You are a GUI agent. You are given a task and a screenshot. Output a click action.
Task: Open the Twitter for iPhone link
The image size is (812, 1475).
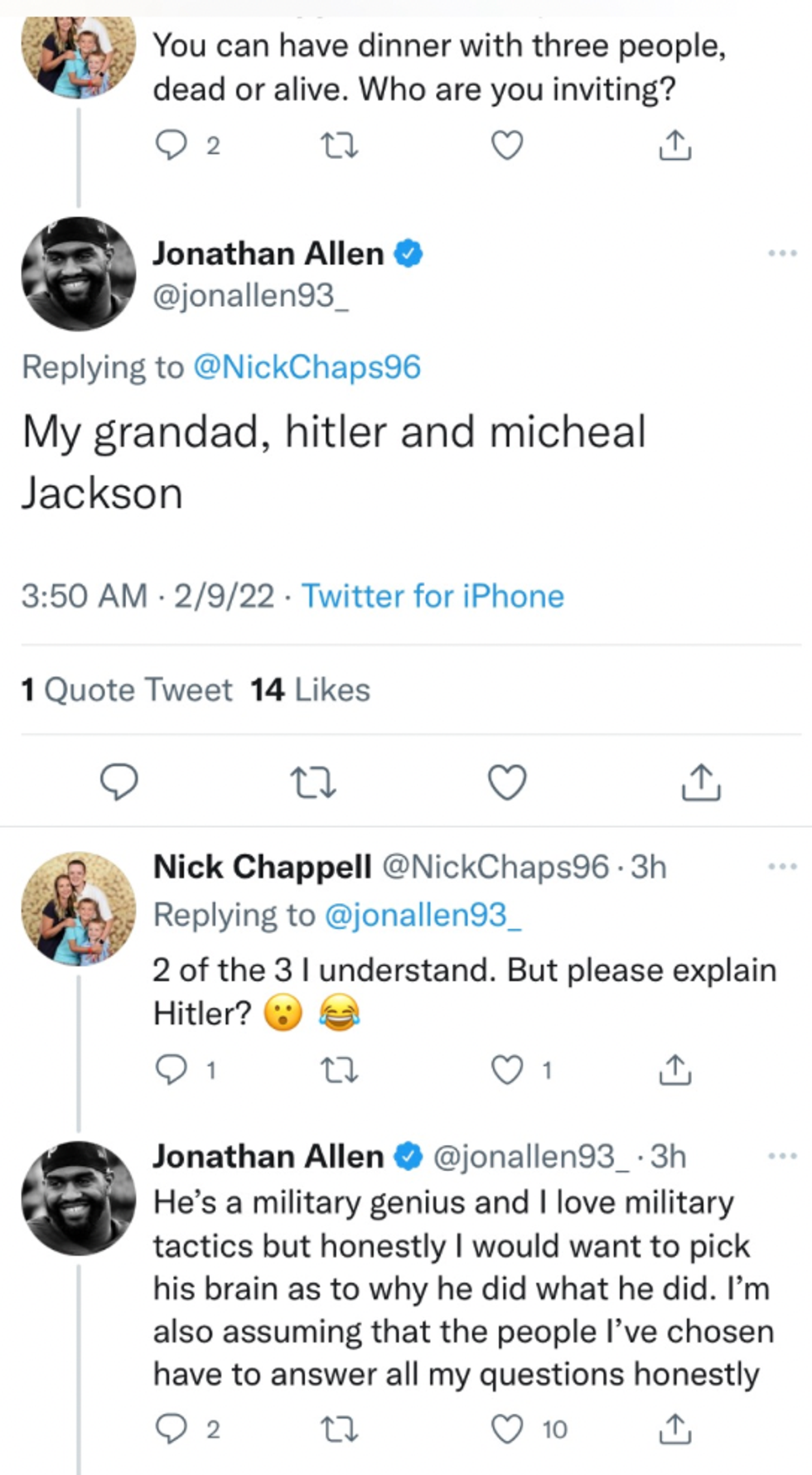coord(433,596)
